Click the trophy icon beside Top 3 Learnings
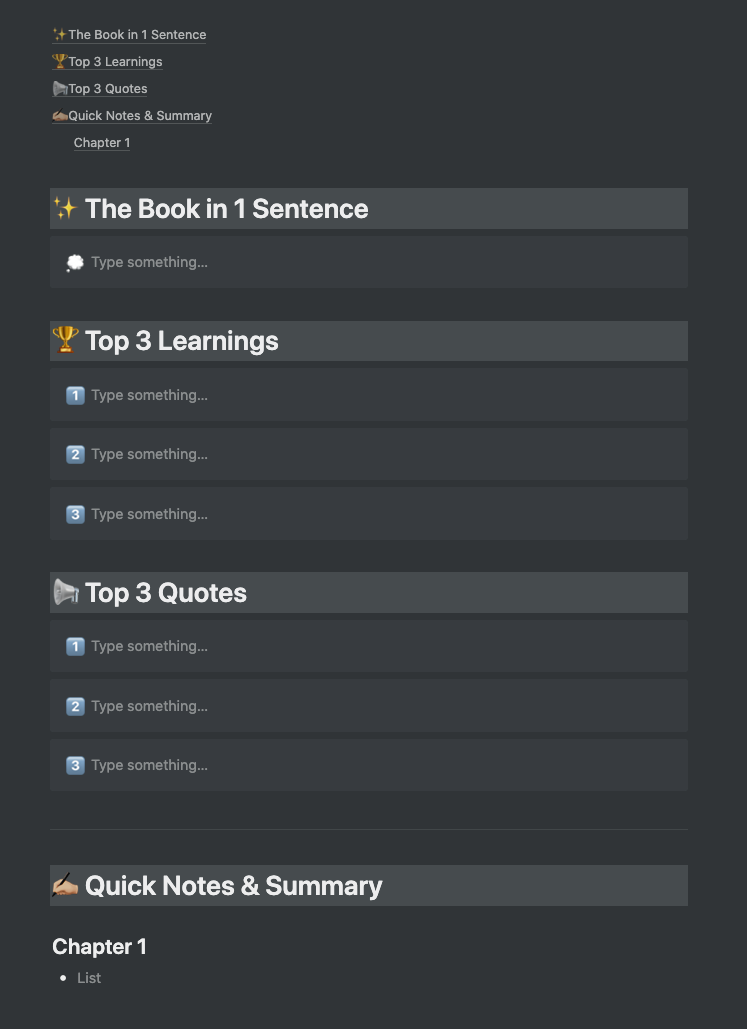Image resolution: width=747 pixels, height=1029 pixels. [65, 341]
